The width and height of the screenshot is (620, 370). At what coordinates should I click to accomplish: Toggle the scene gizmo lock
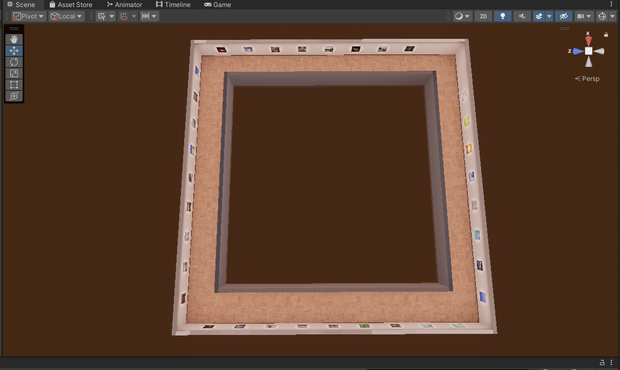click(606, 35)
